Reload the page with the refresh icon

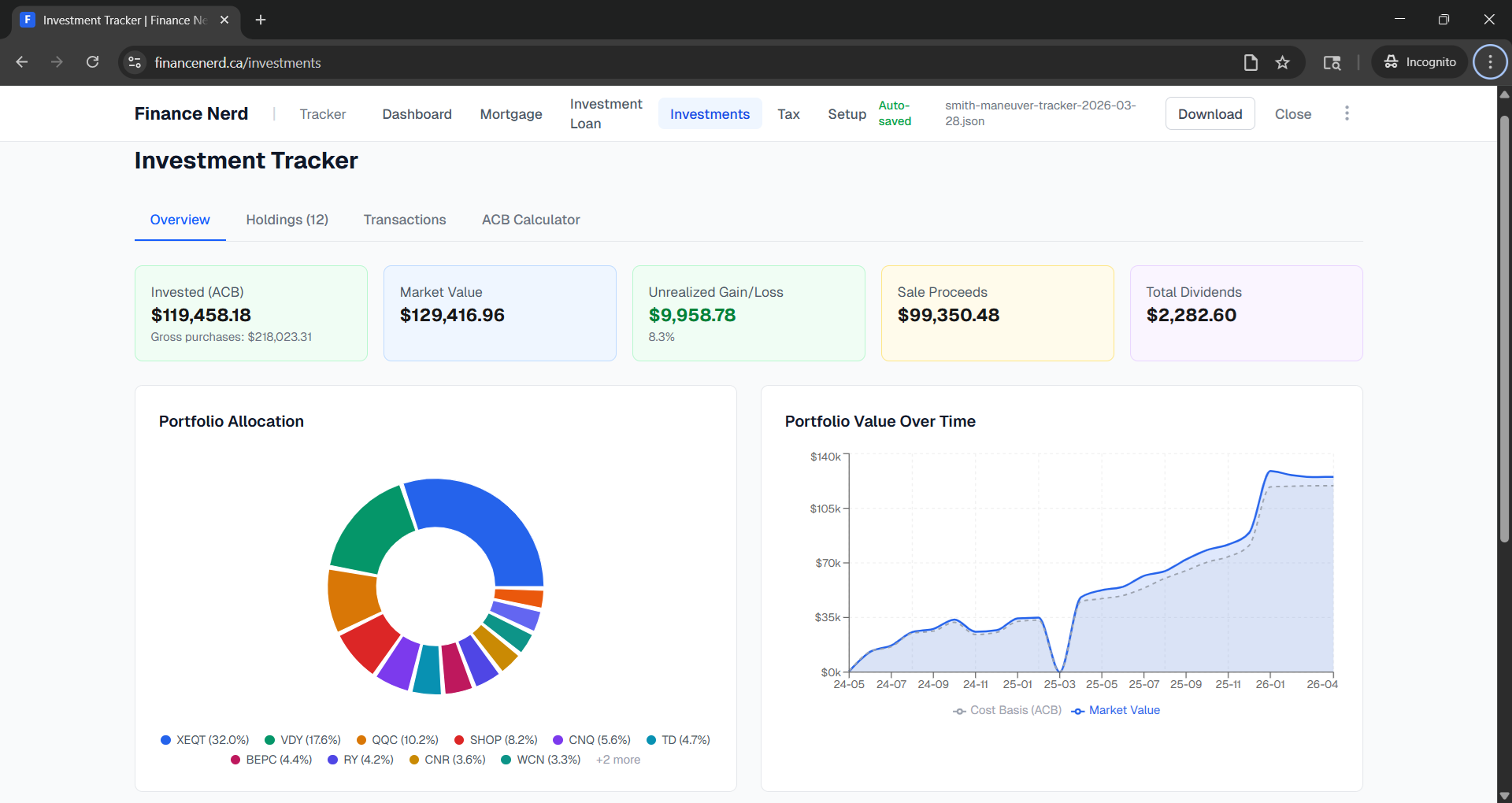pos(92,61)
